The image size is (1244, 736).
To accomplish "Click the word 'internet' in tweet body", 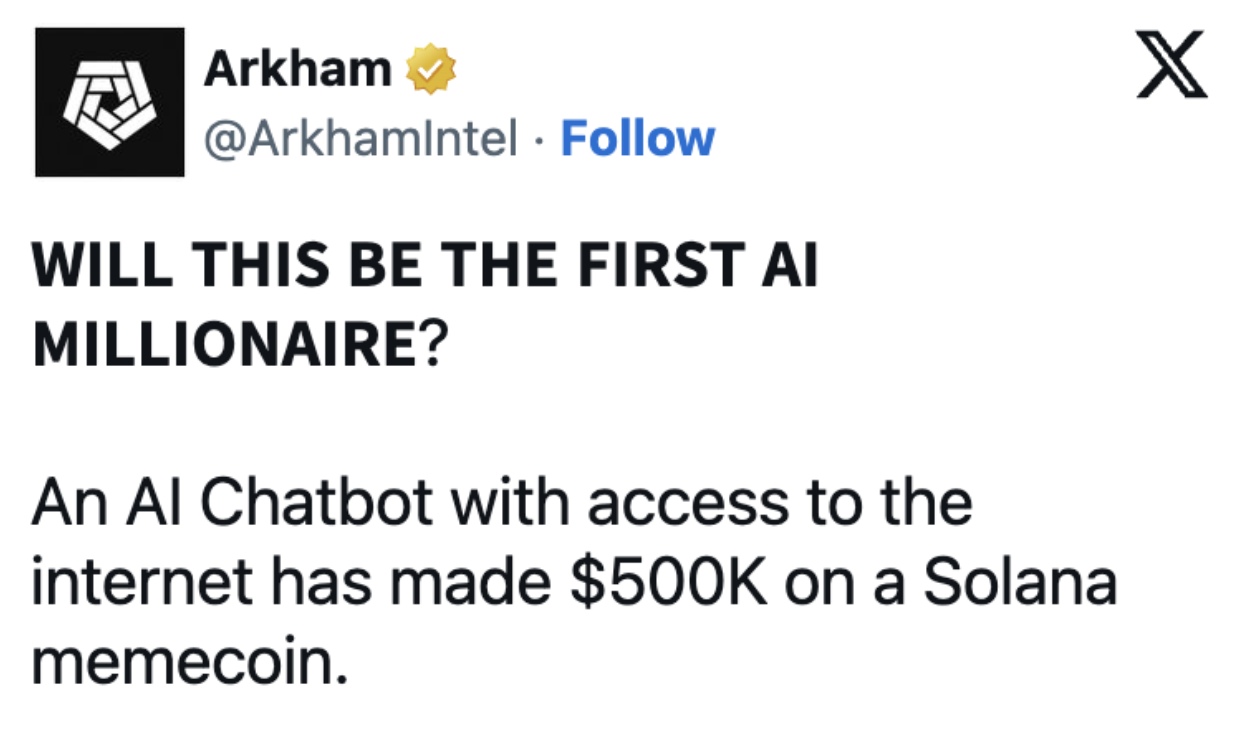I will point(139,582).
